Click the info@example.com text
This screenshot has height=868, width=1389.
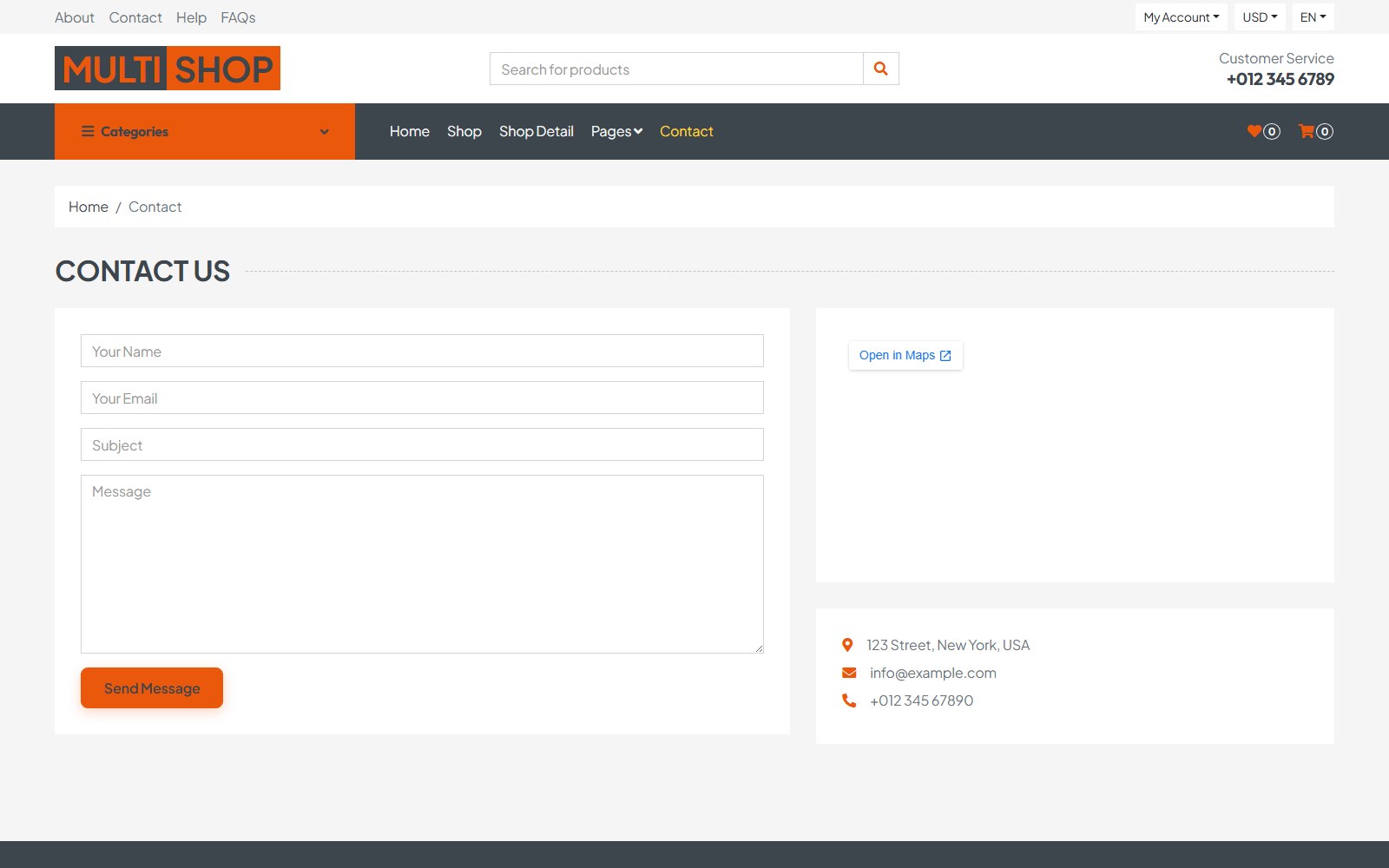tap(933, 673)
